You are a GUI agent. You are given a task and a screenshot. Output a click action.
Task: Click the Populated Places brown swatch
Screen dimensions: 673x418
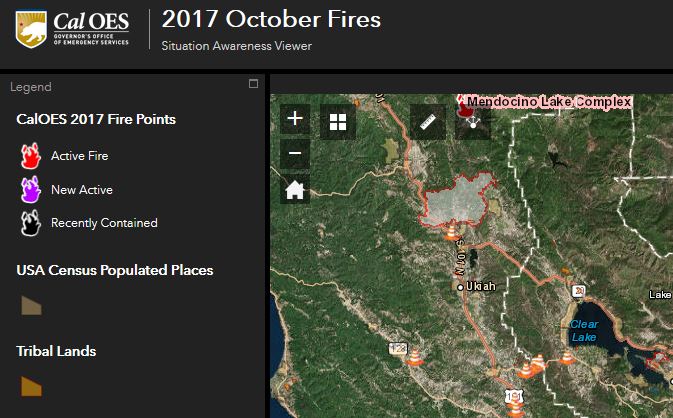coord(31,306)
